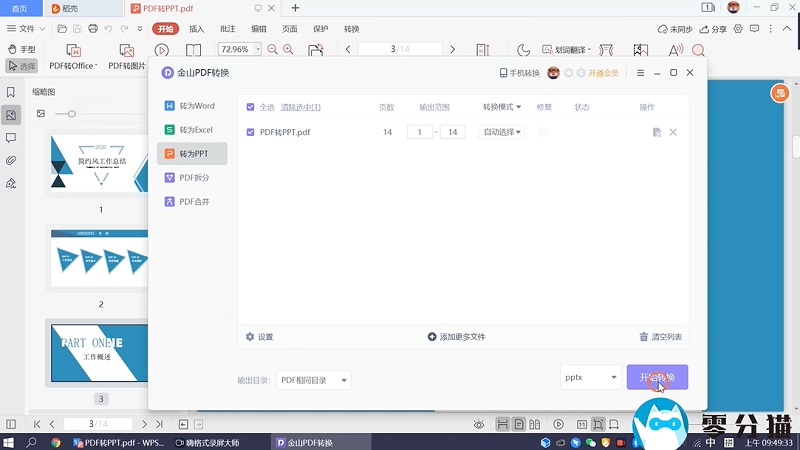This screenshot has width=800, height=450.
Task: Click the 开始转换 button
Action: [x=657, y=377]
